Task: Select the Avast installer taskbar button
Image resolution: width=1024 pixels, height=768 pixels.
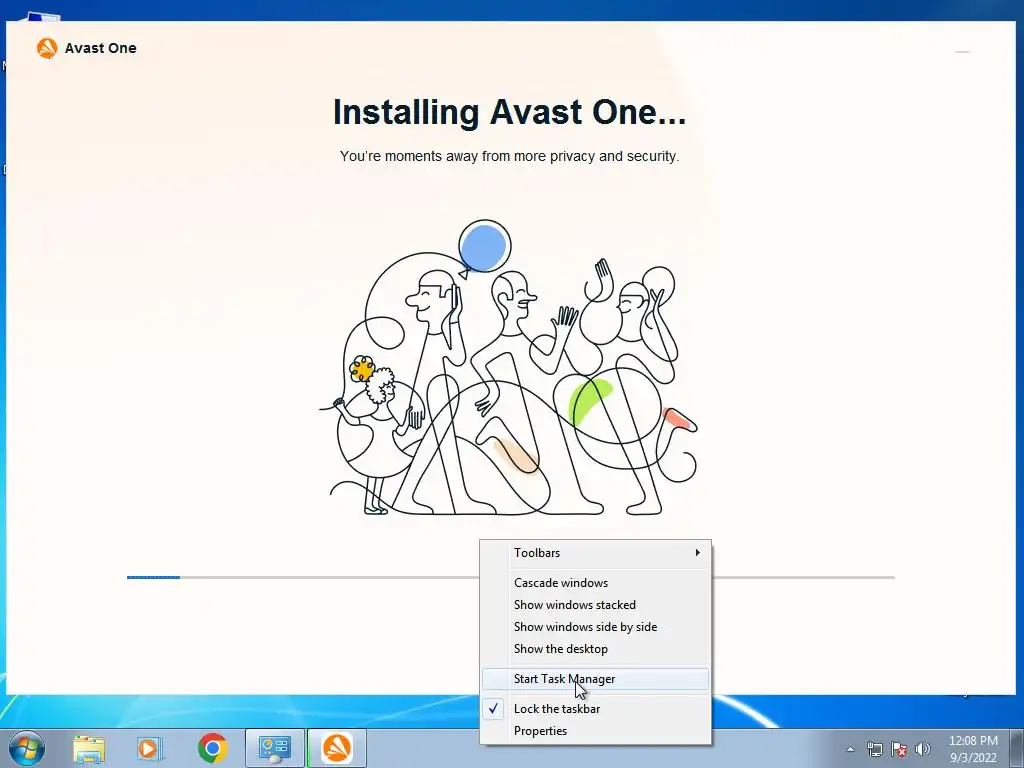Action: pos(336,748)
